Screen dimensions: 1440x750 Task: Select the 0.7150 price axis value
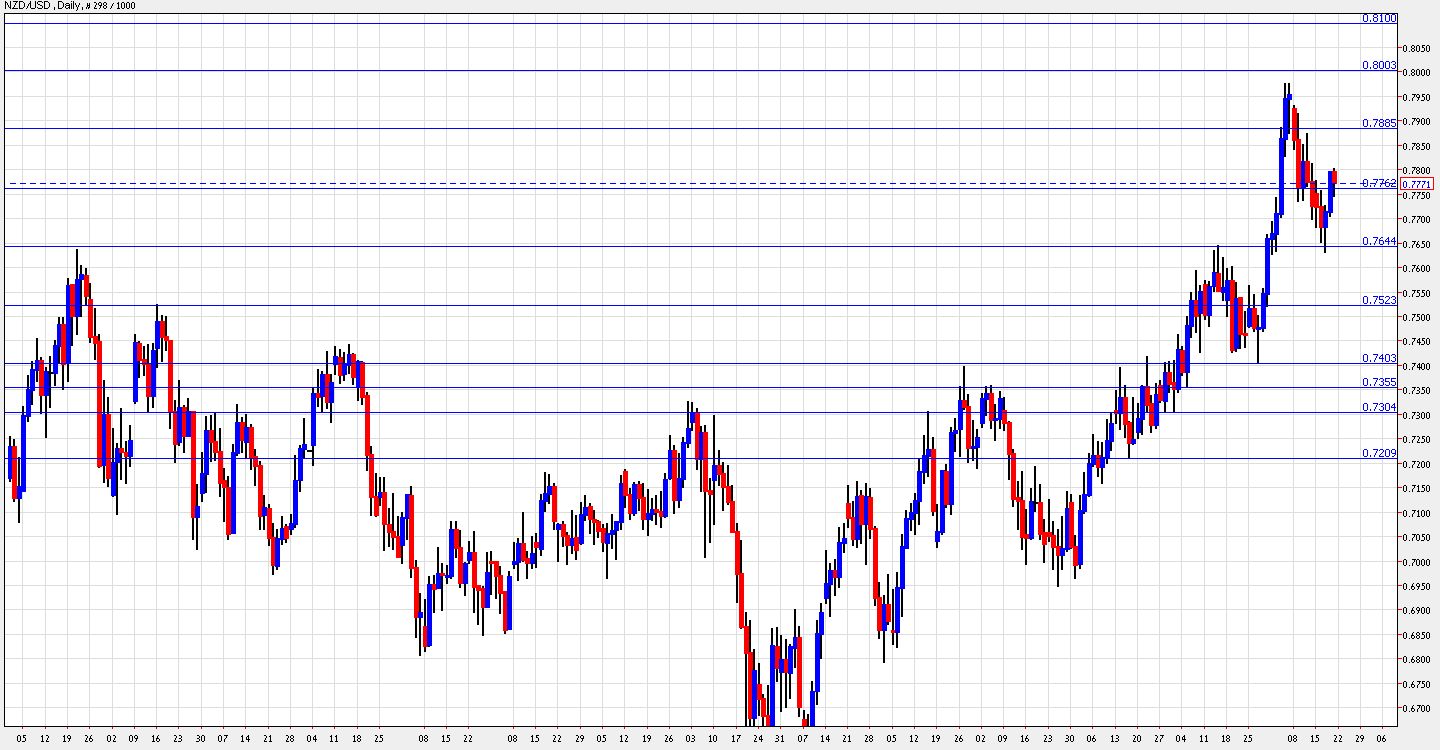click(x=1416, y=489)
